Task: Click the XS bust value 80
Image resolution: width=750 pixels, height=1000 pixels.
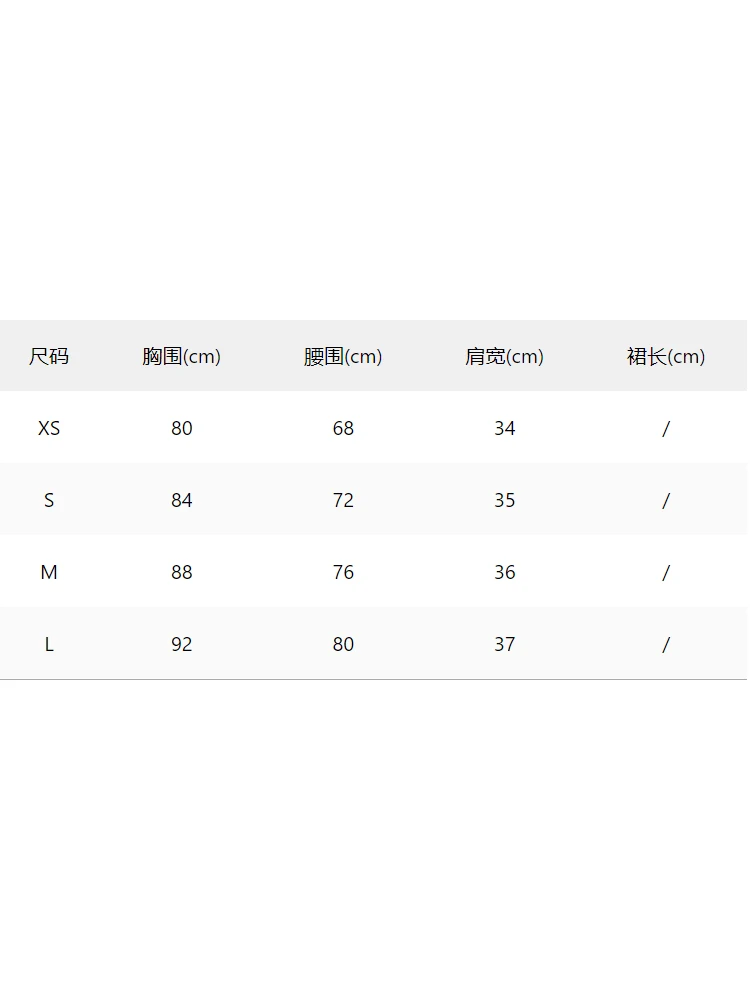Action: tap(181, 428)
